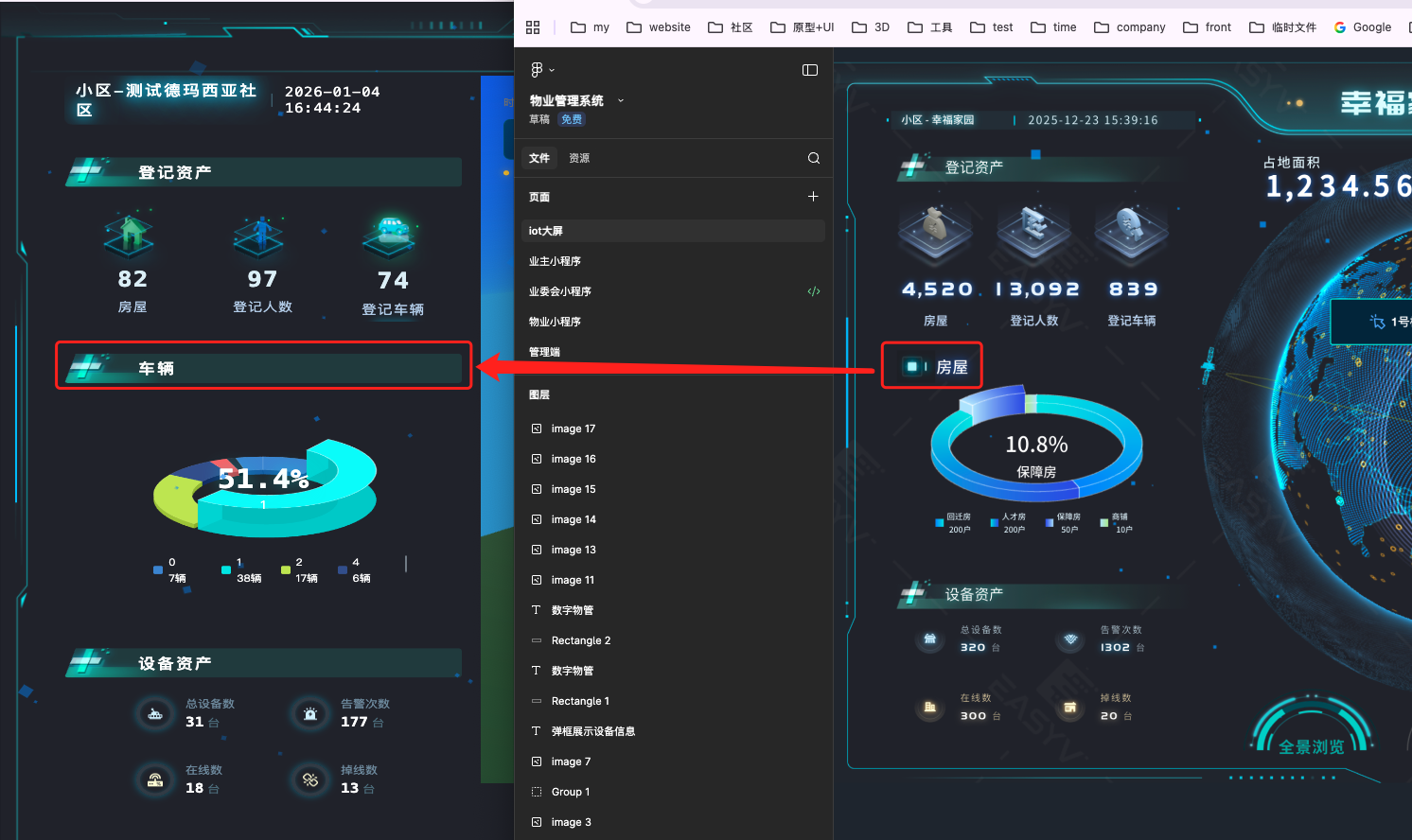Switch to the 资源 tab
This screenshot has width=1412, height=840.
coord(579,158)
